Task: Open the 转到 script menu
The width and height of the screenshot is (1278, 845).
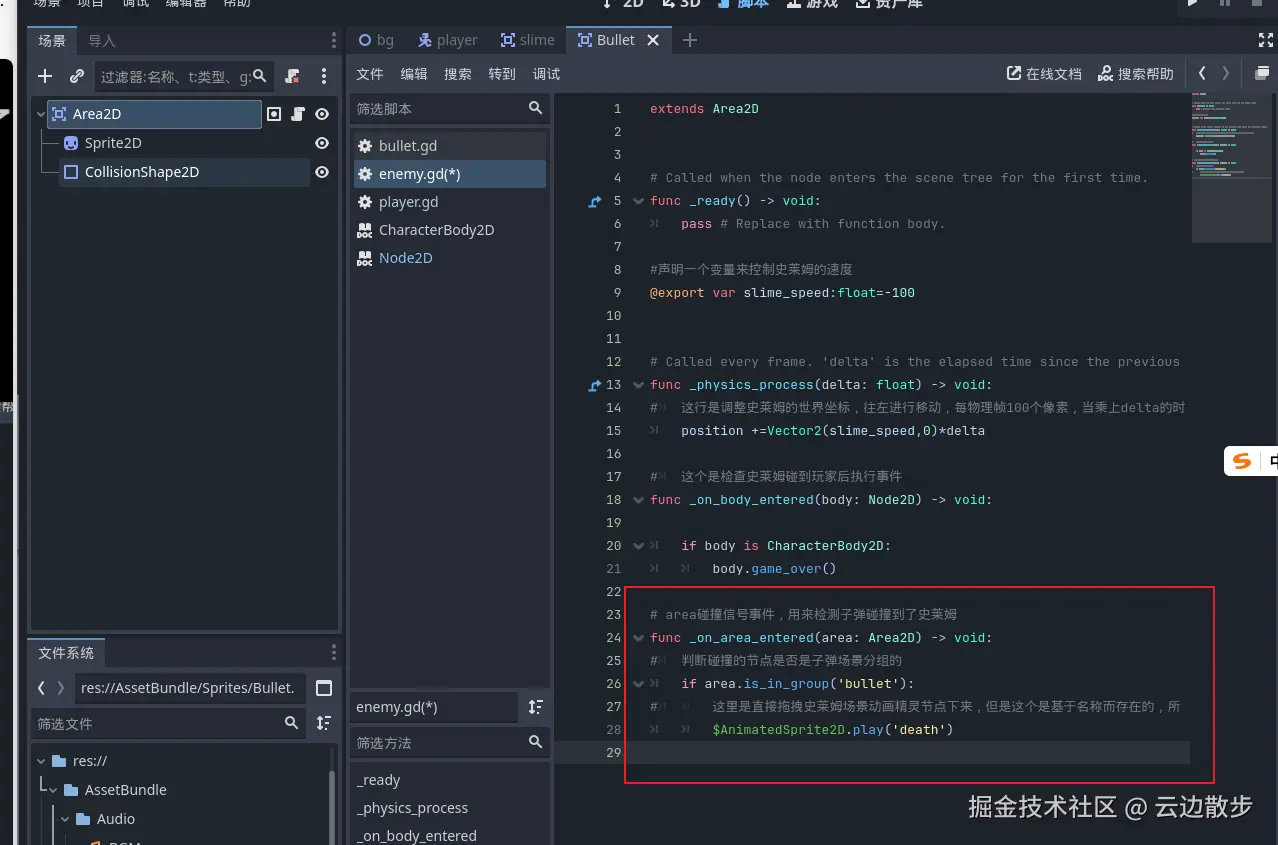Action: [x=502, y=74]
